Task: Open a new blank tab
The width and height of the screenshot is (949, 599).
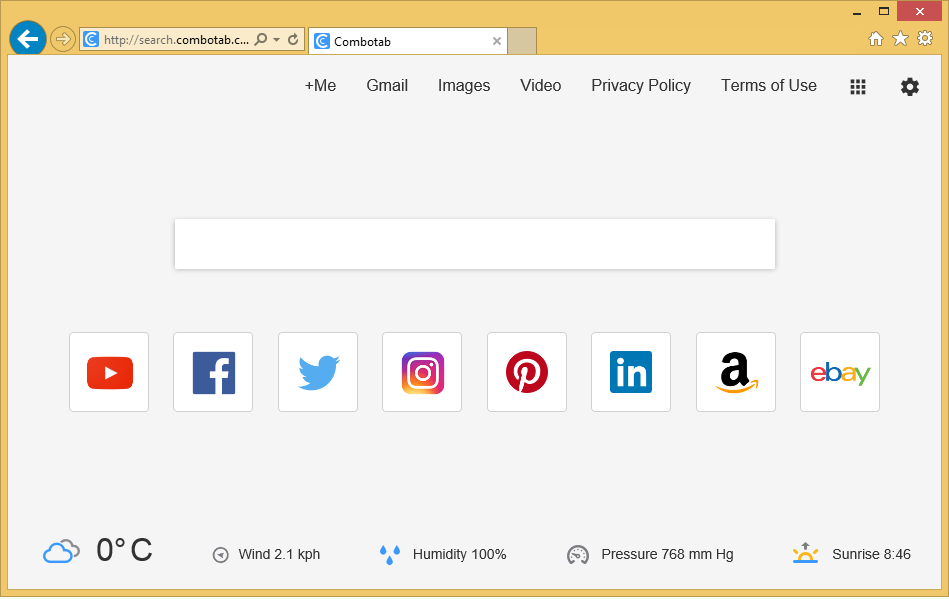Action: click(x=522, y=41)
